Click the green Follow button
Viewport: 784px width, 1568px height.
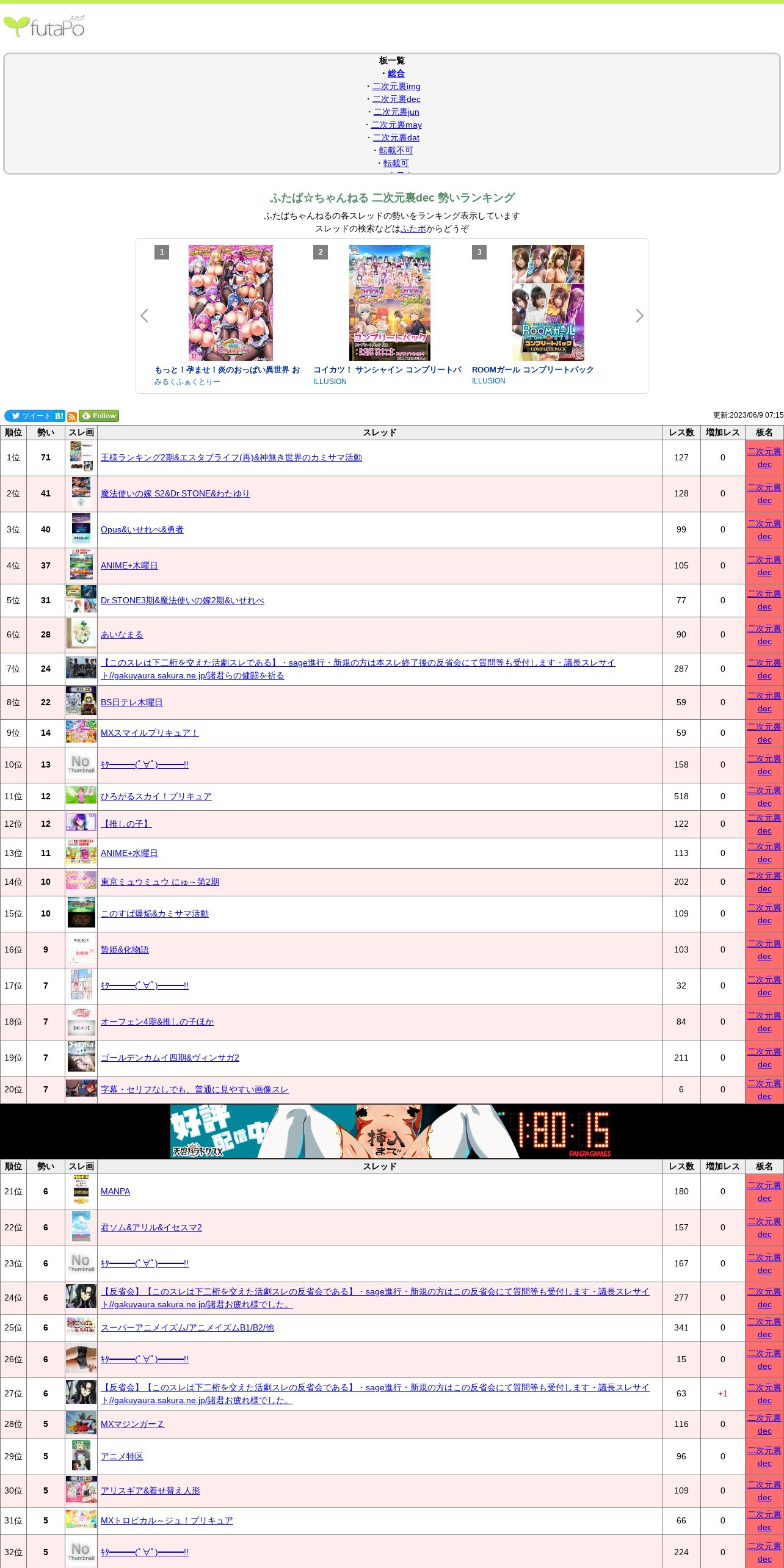99,416
